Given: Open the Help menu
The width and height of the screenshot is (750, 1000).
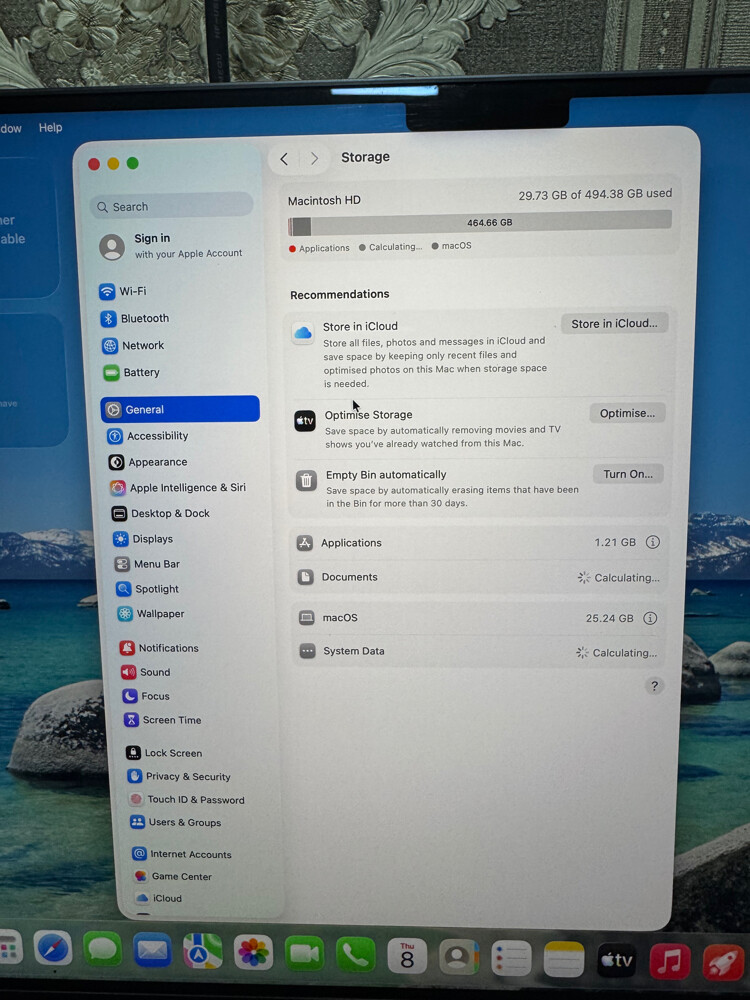Looking at the screenshot, I should pyautogui.click(x=50, y=128).
